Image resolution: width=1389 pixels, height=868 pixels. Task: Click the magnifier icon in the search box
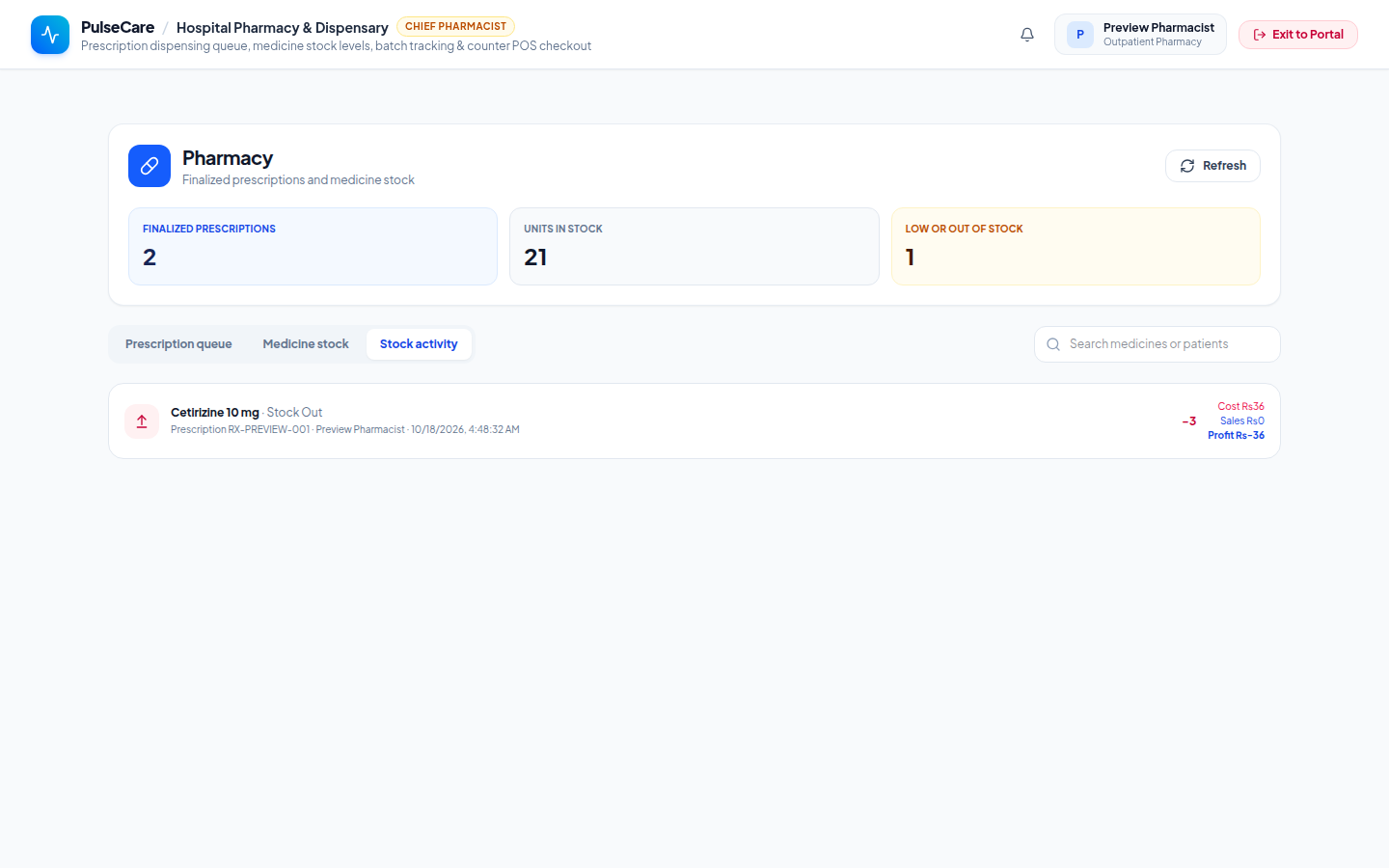[1053, 344]
